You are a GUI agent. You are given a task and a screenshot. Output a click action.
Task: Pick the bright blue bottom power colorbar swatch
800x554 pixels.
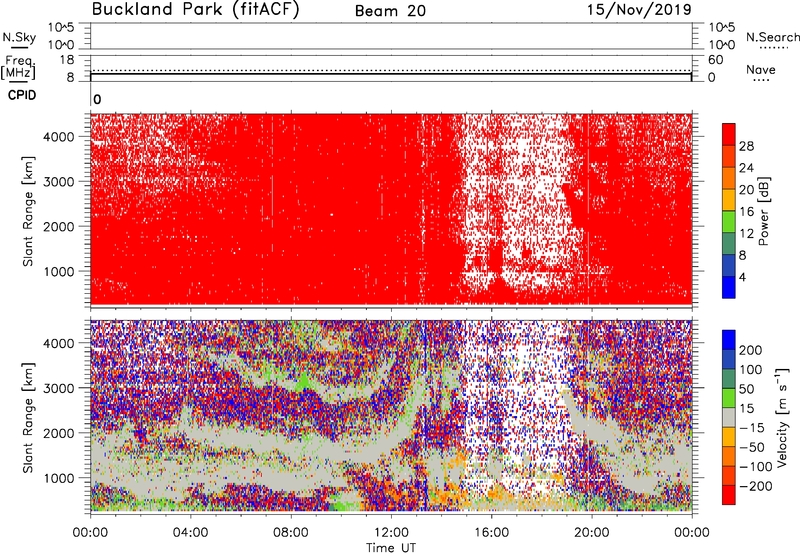(x=729, y=287)
